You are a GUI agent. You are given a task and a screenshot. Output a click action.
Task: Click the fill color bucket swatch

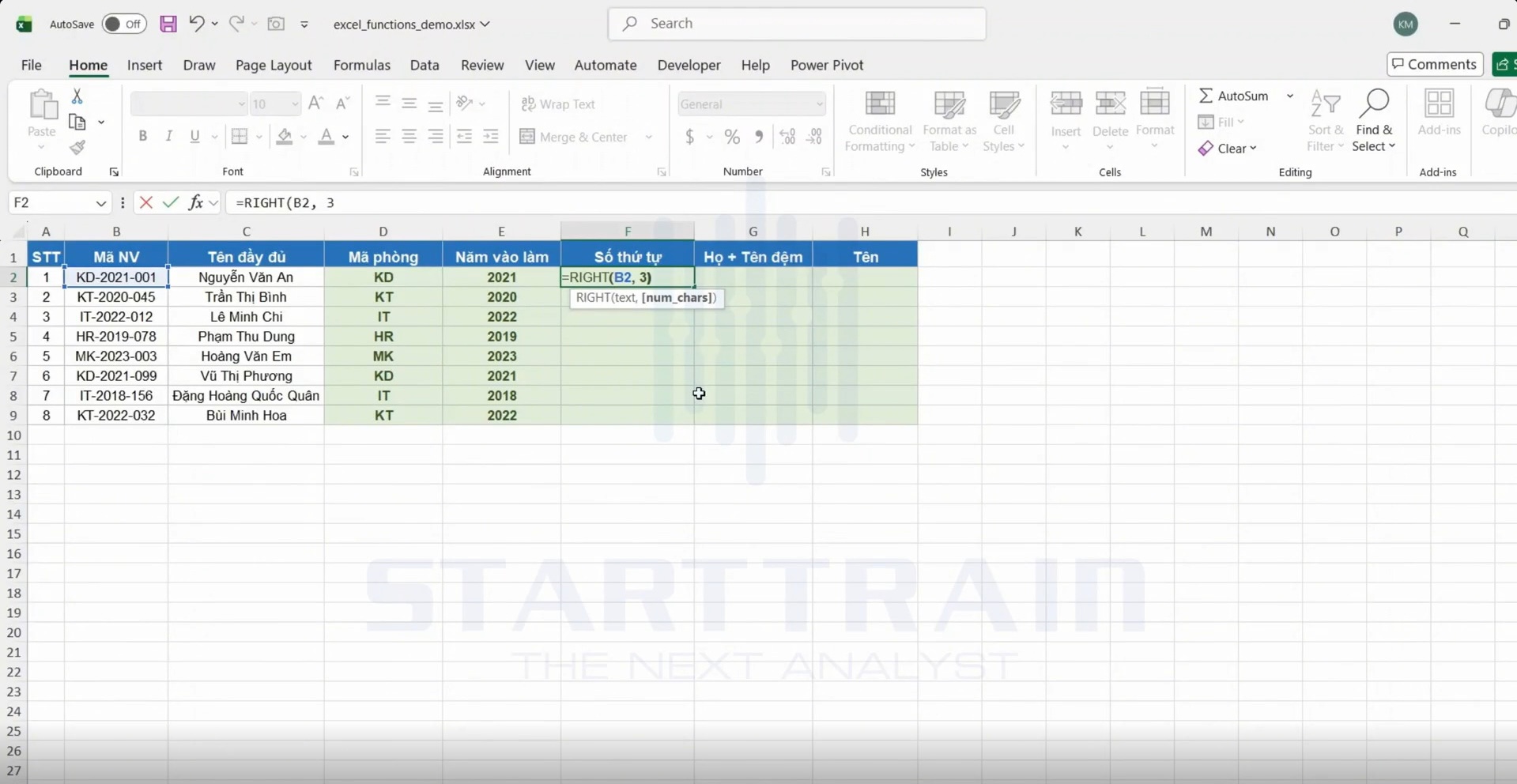285,137
